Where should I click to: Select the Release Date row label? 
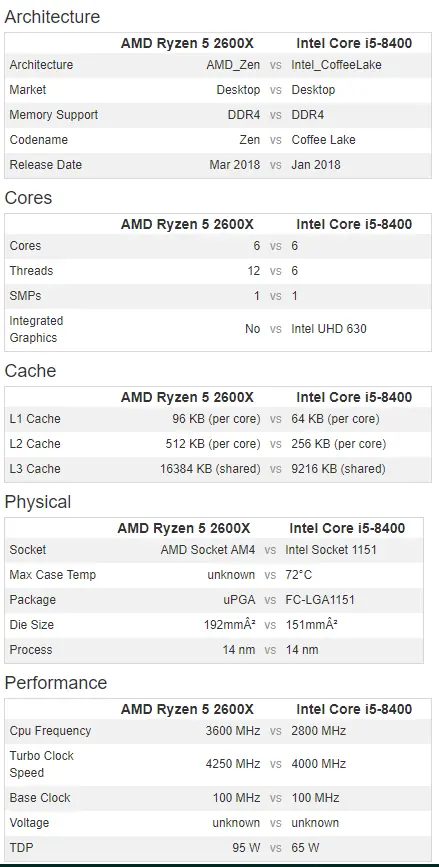pos(45,165)
